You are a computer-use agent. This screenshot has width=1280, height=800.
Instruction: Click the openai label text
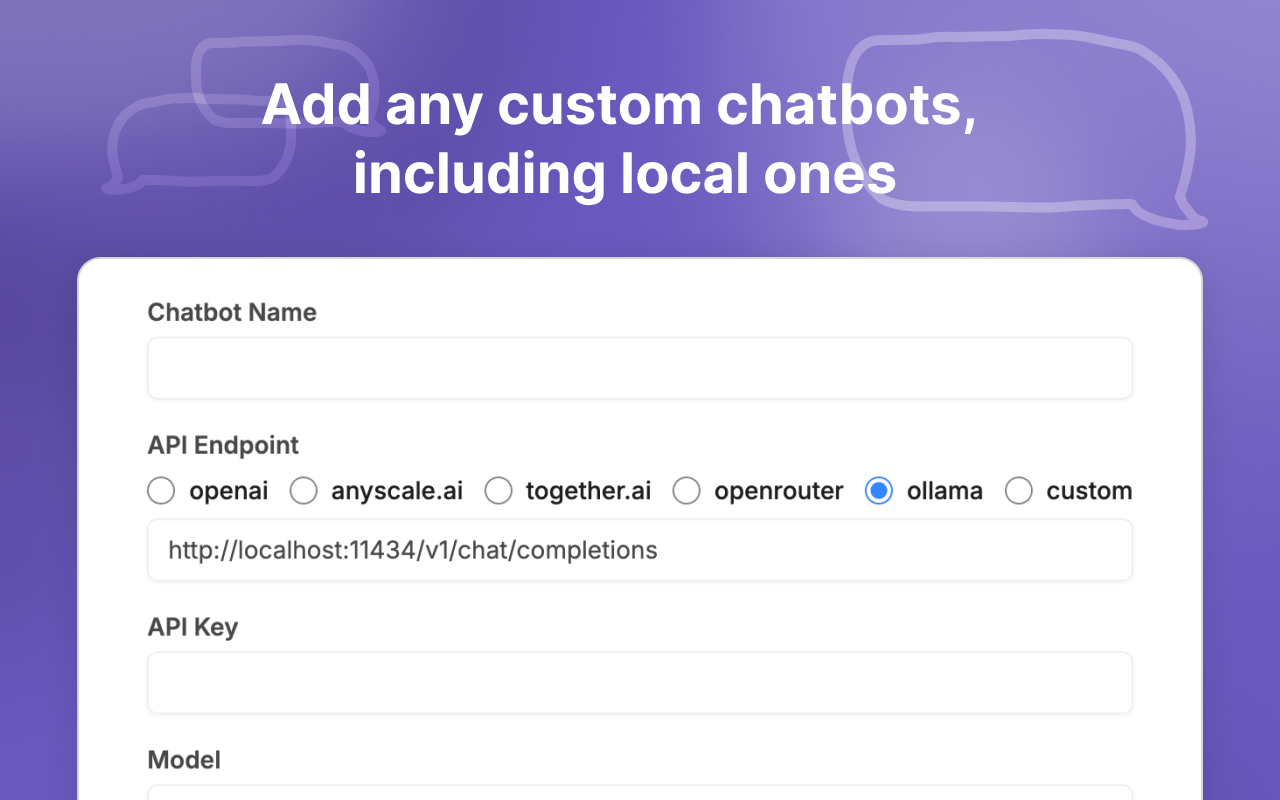(229, 491)
